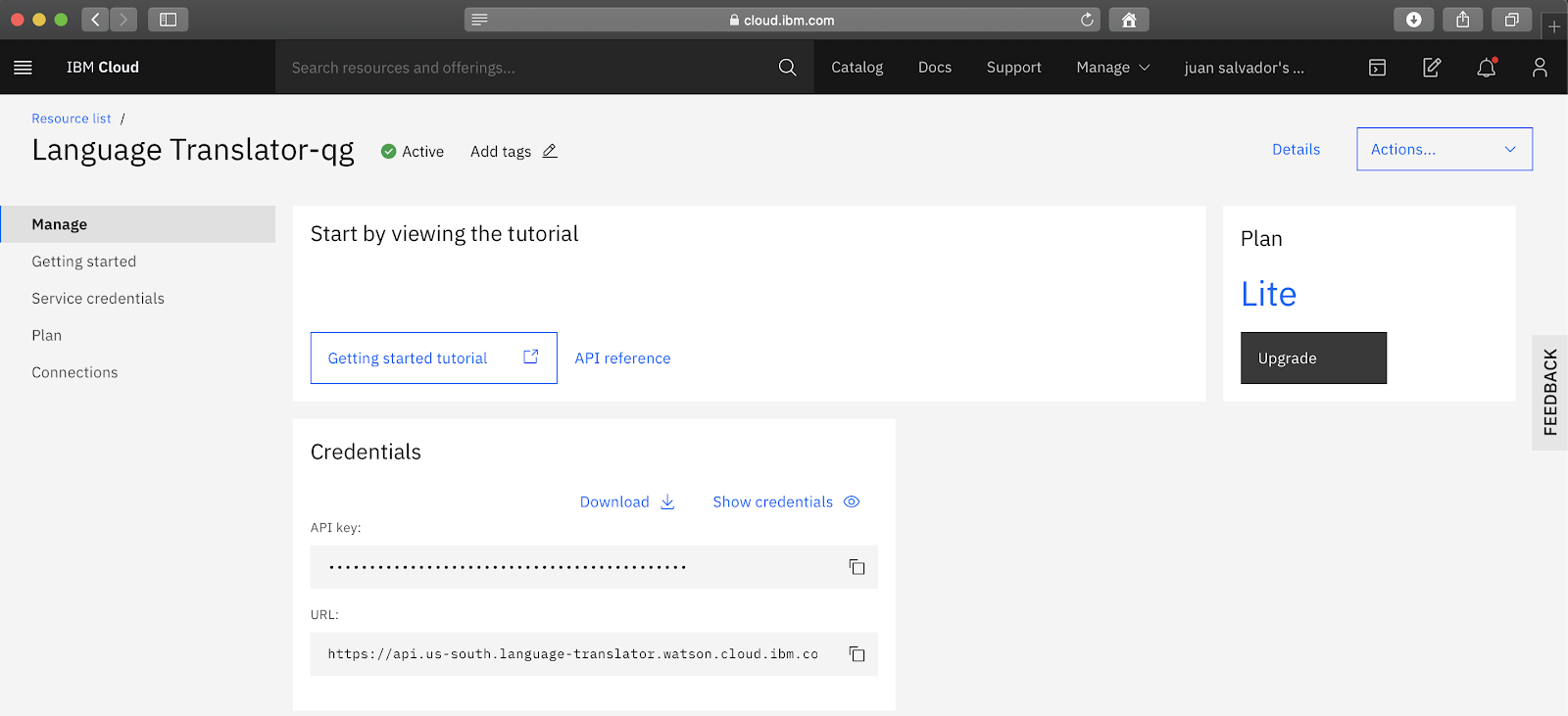Click the Resource list breadcrumb link
1568x716 pixels.
tap(72, 119)
